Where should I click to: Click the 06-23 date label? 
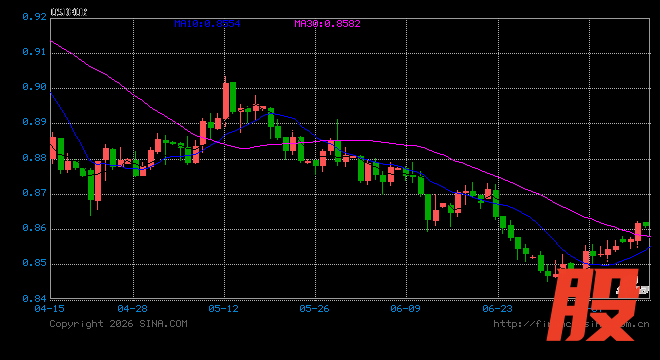(x=498, y=309)
